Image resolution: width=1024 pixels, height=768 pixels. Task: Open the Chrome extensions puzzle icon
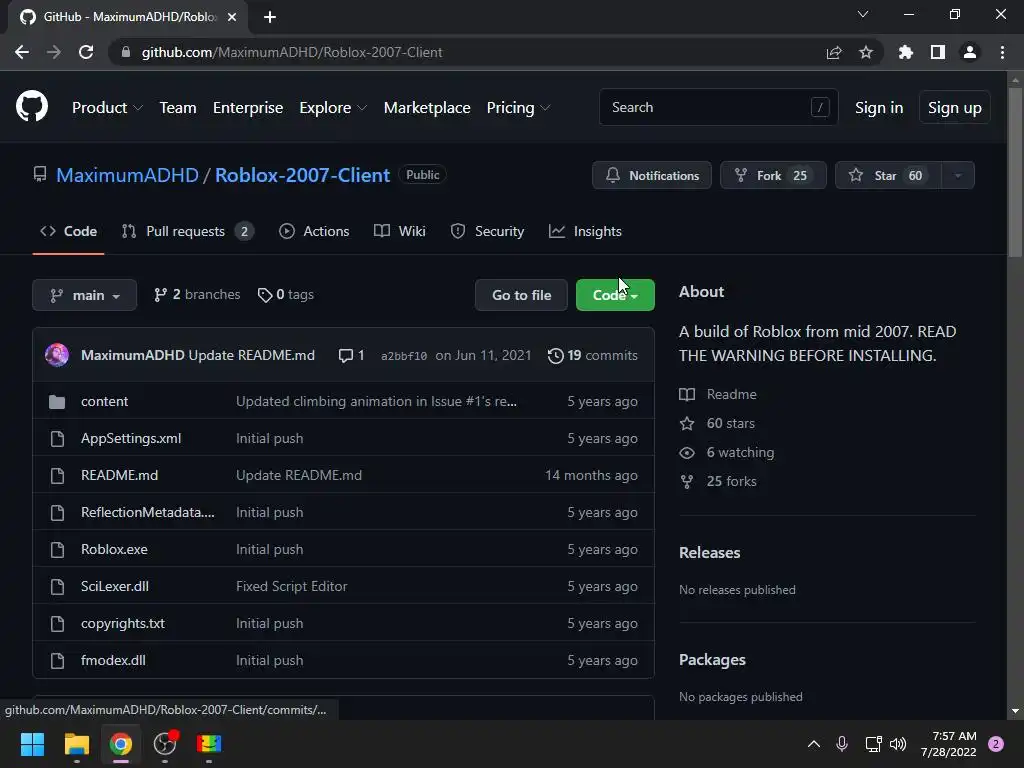point(906,52)
